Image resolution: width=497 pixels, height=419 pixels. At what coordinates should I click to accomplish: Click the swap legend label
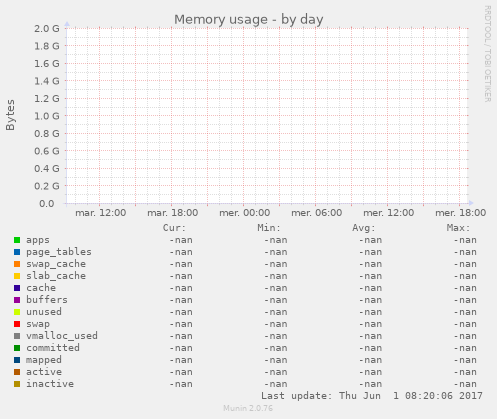(x=38, y=324)
